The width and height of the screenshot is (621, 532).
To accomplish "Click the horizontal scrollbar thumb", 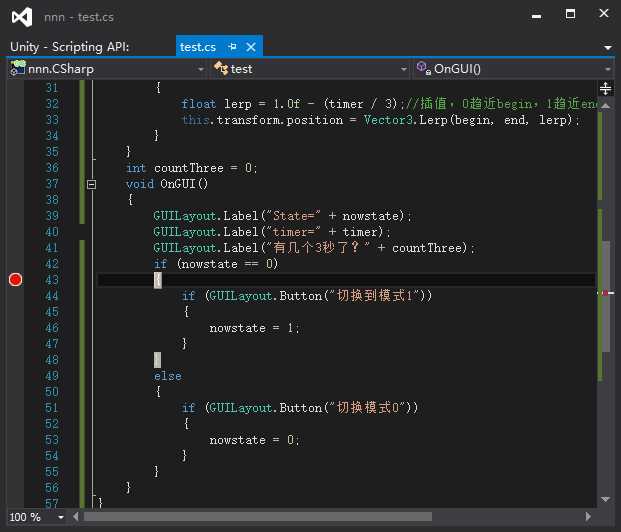I will [x=258, y=517].
